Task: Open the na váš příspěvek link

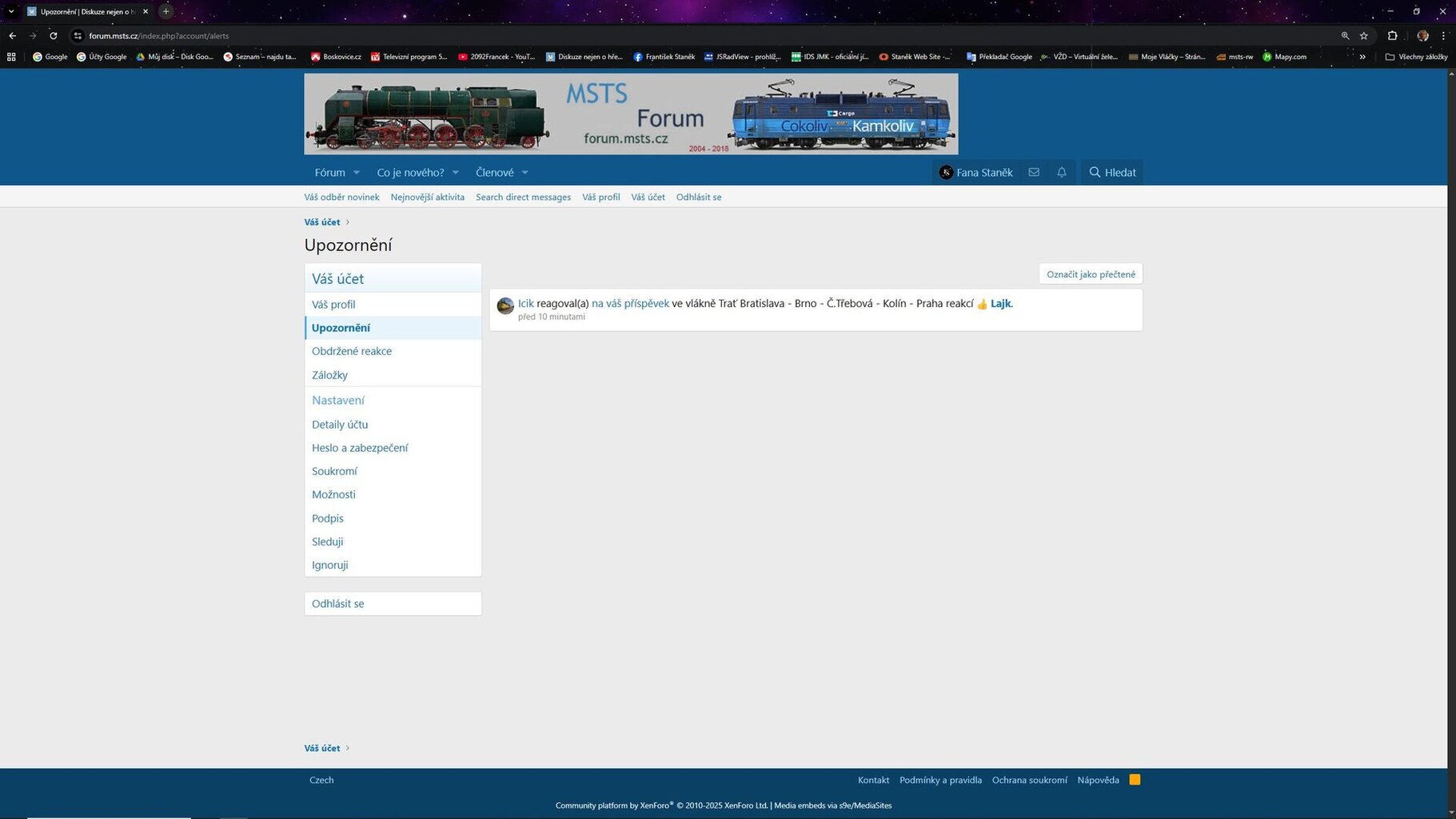Action: 630,303
